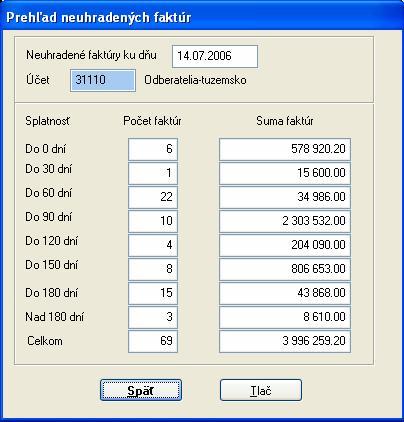
Task: Click the Celkom total label
Action: click(x=45, y=341)
